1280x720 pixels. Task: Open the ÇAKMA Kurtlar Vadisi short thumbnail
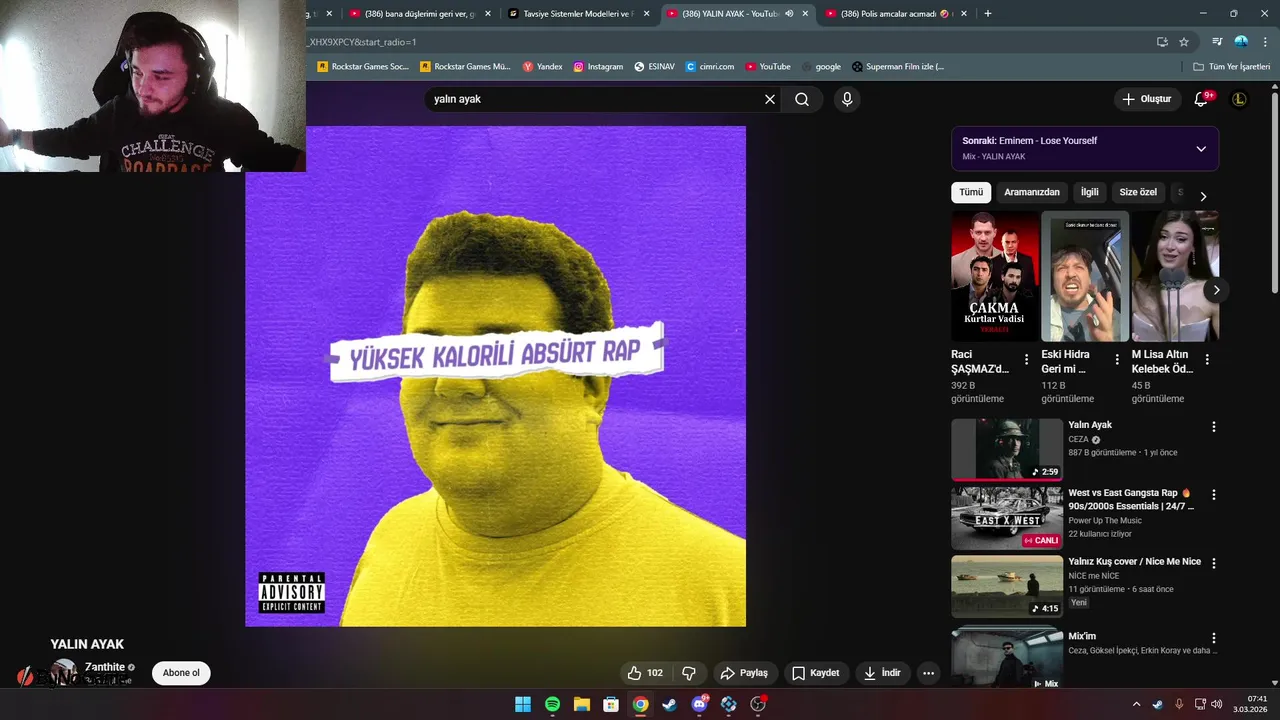pos(995,276)
